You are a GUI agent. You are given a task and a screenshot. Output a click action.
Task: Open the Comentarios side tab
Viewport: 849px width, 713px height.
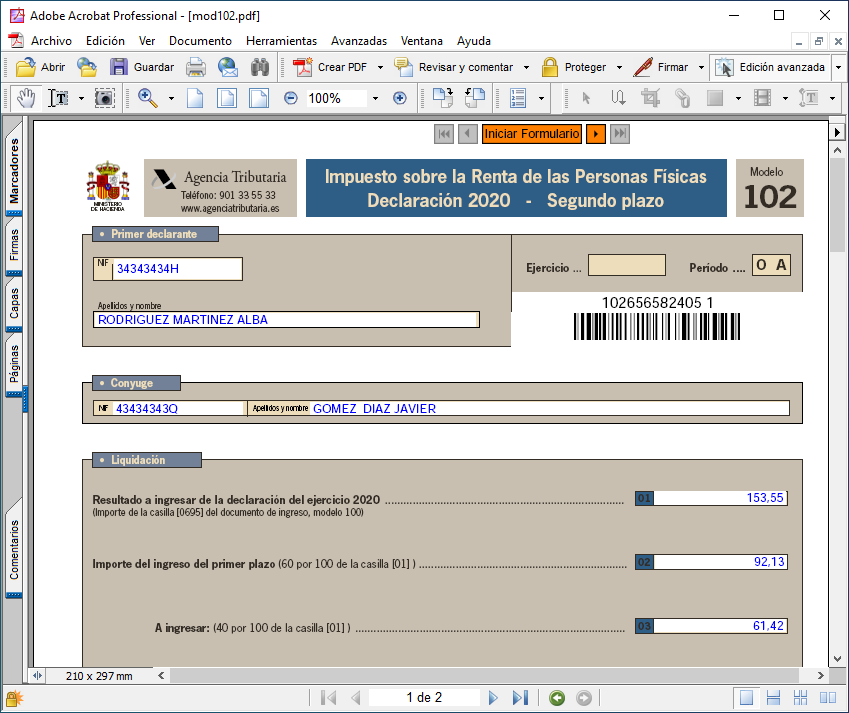coord(14,549)
